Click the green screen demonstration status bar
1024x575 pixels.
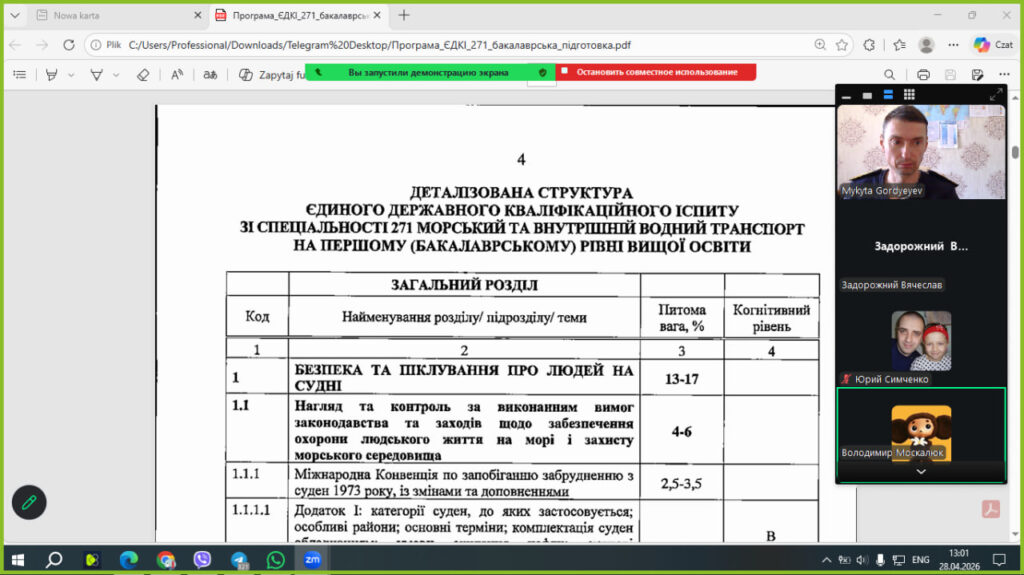click(430, 73)
